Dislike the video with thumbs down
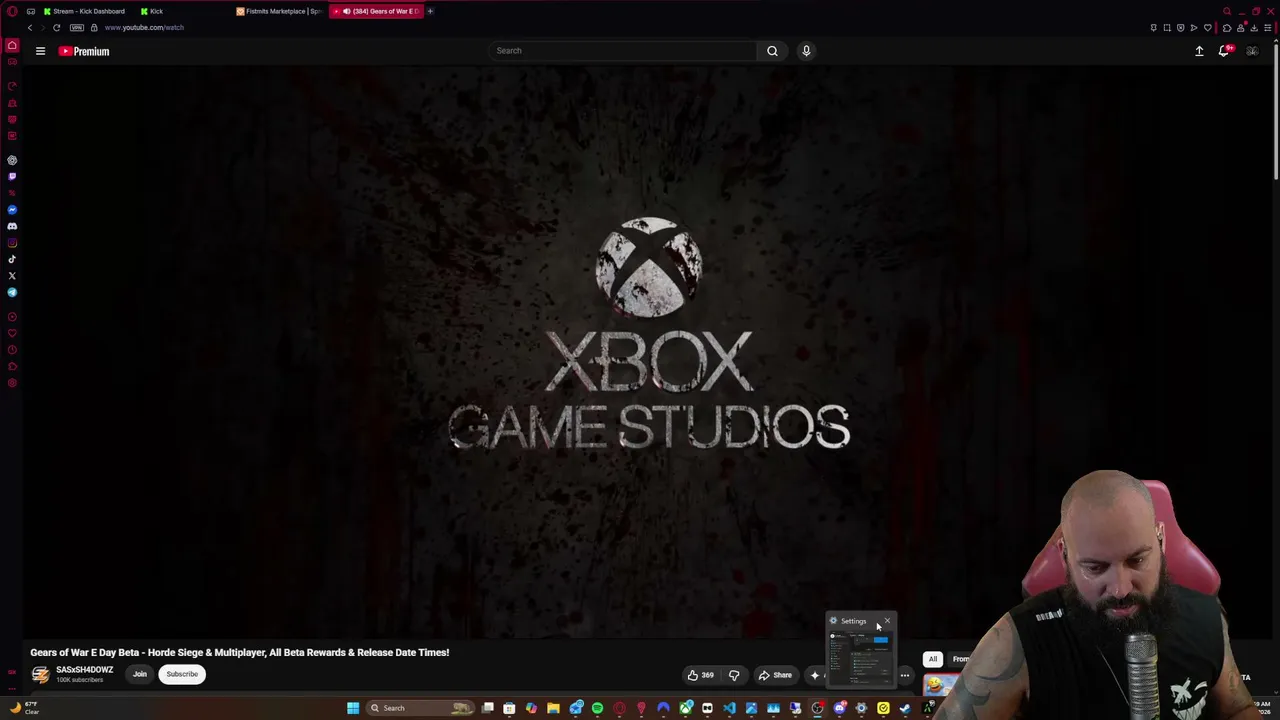 pos(734,675)
